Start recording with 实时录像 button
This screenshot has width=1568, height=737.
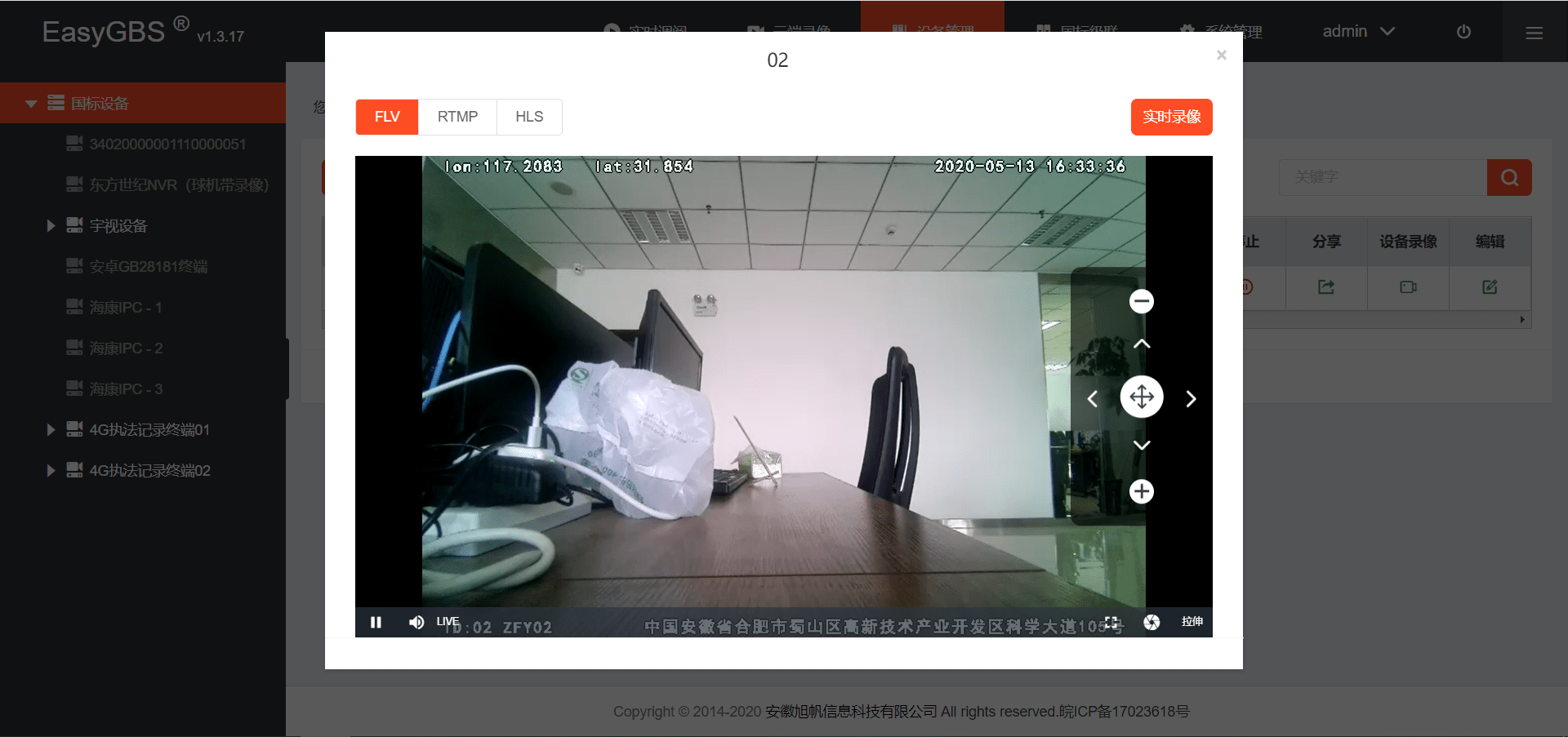1171,117
